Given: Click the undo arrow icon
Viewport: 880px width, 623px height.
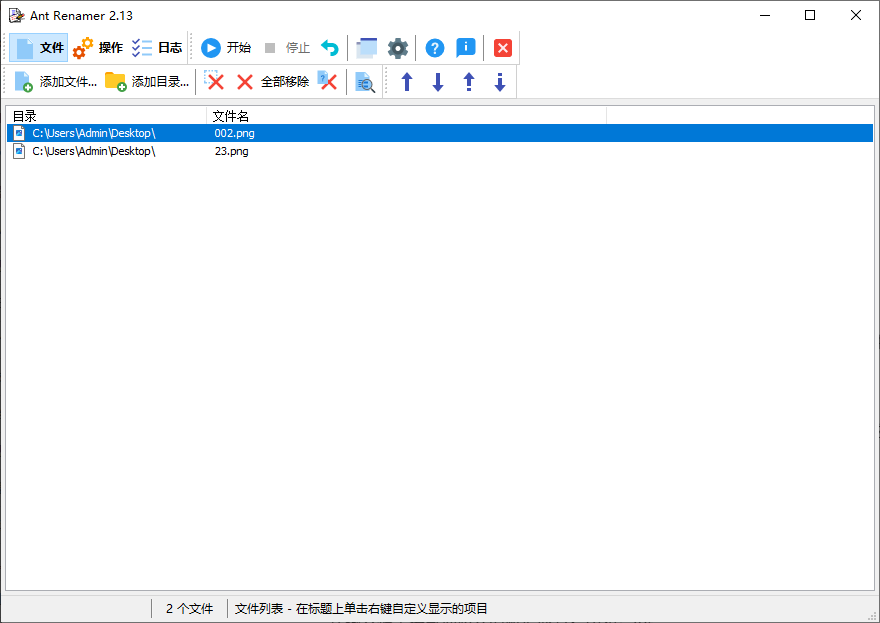Looking at the screenshot, I should coord(329,47).
